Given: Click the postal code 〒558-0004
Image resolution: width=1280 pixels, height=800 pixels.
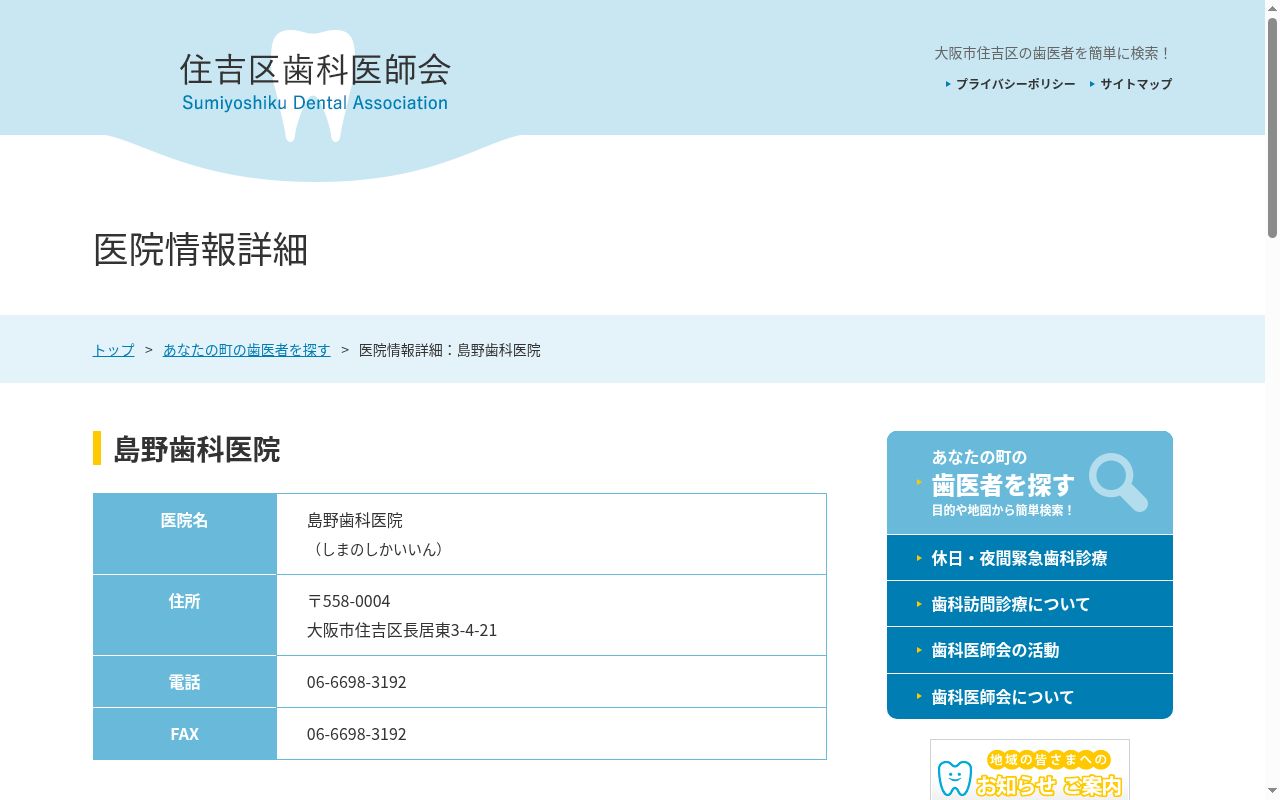Looking at the screenshot, I should (348, 601).
